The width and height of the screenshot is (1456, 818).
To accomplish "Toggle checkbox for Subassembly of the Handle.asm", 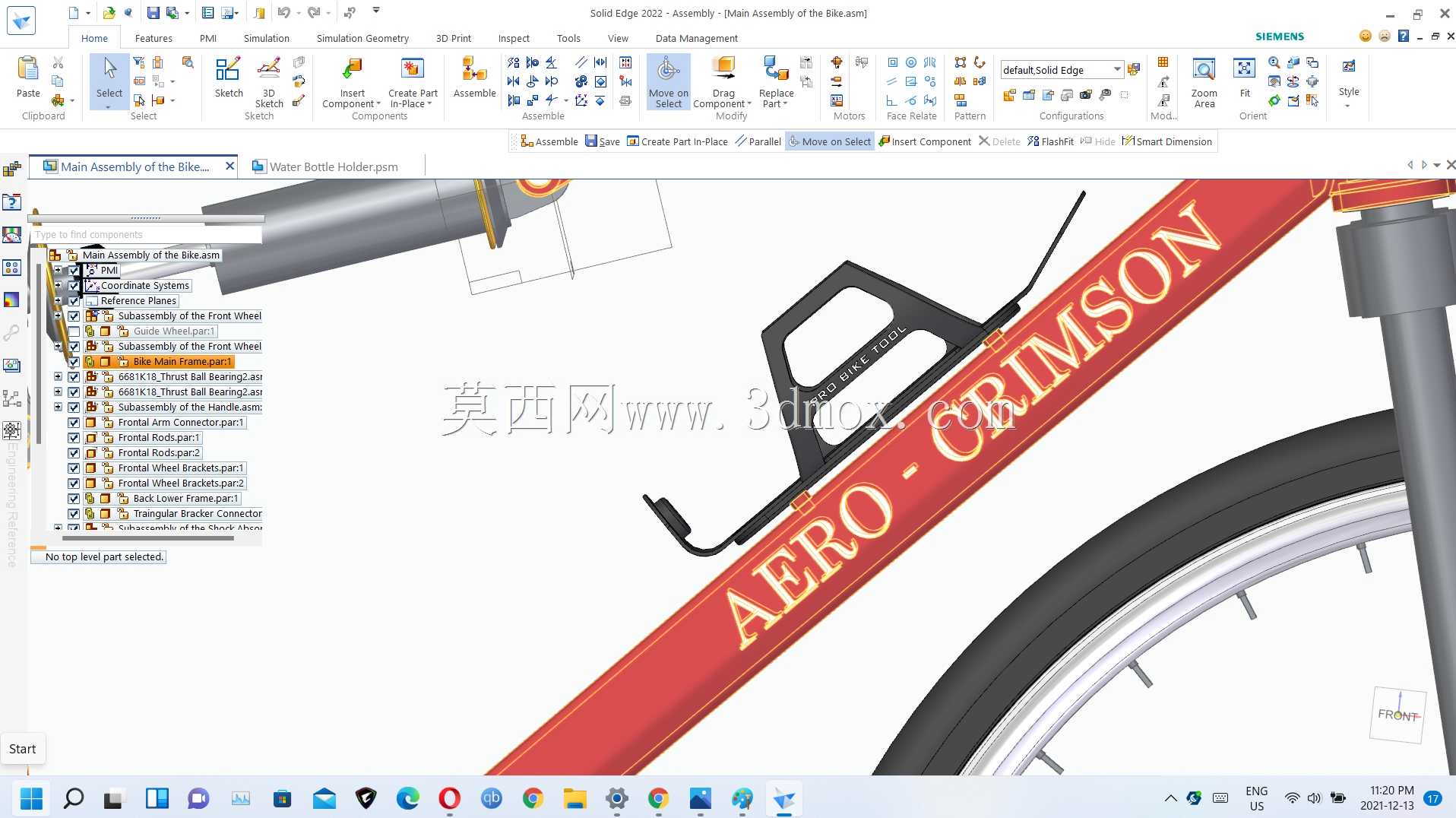I will coord(74,407).
